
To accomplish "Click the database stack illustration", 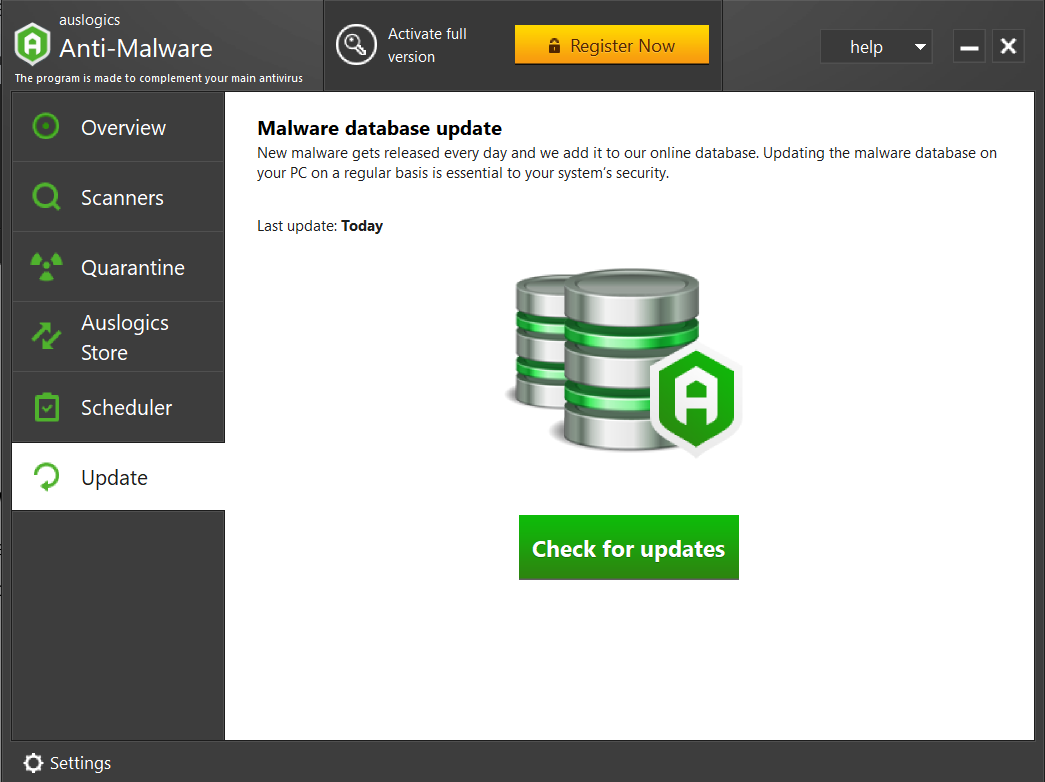I will click(x=610, y=360).
